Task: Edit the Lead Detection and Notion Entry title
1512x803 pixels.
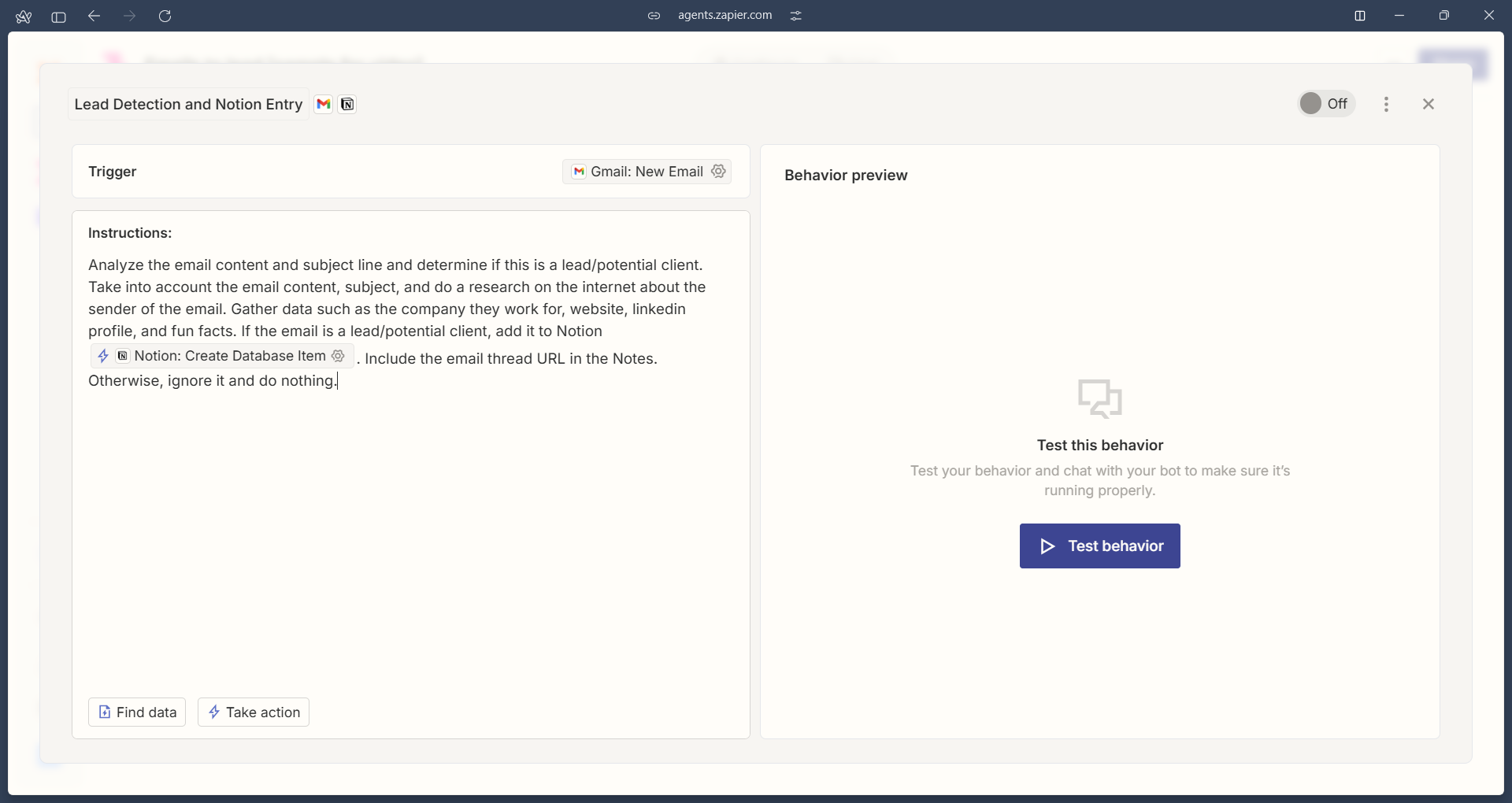Action: [x=188, y=104]
